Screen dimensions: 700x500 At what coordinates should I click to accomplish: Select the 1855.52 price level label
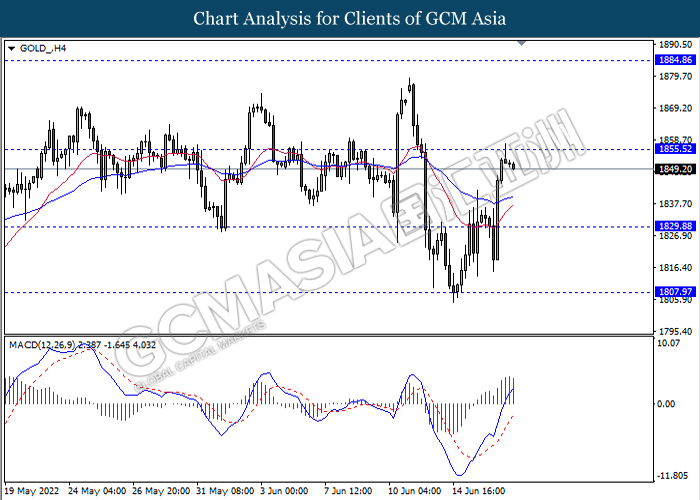click(675, 149)
